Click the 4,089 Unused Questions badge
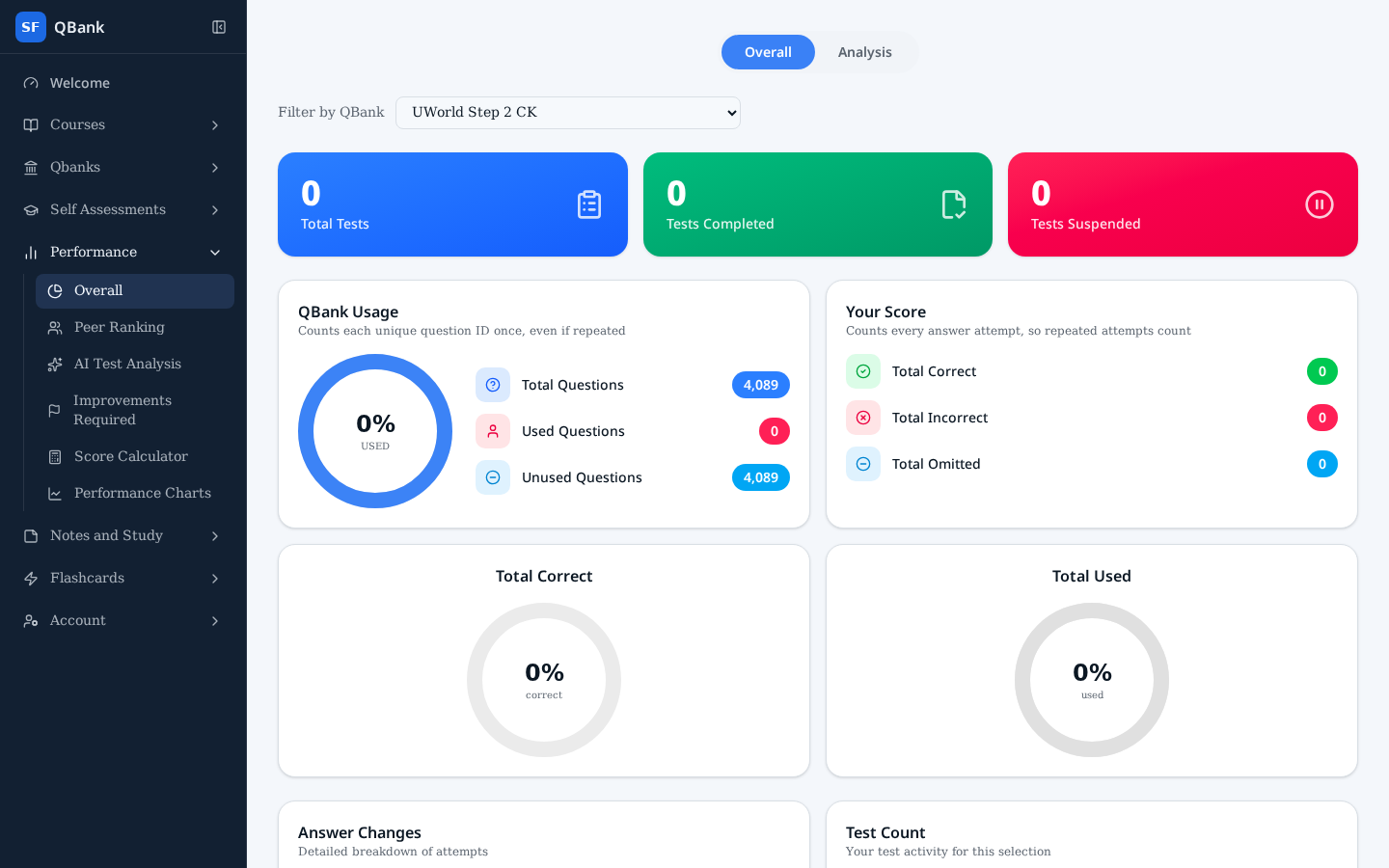Screen dimensions: 1389x868 pos(761,477)
